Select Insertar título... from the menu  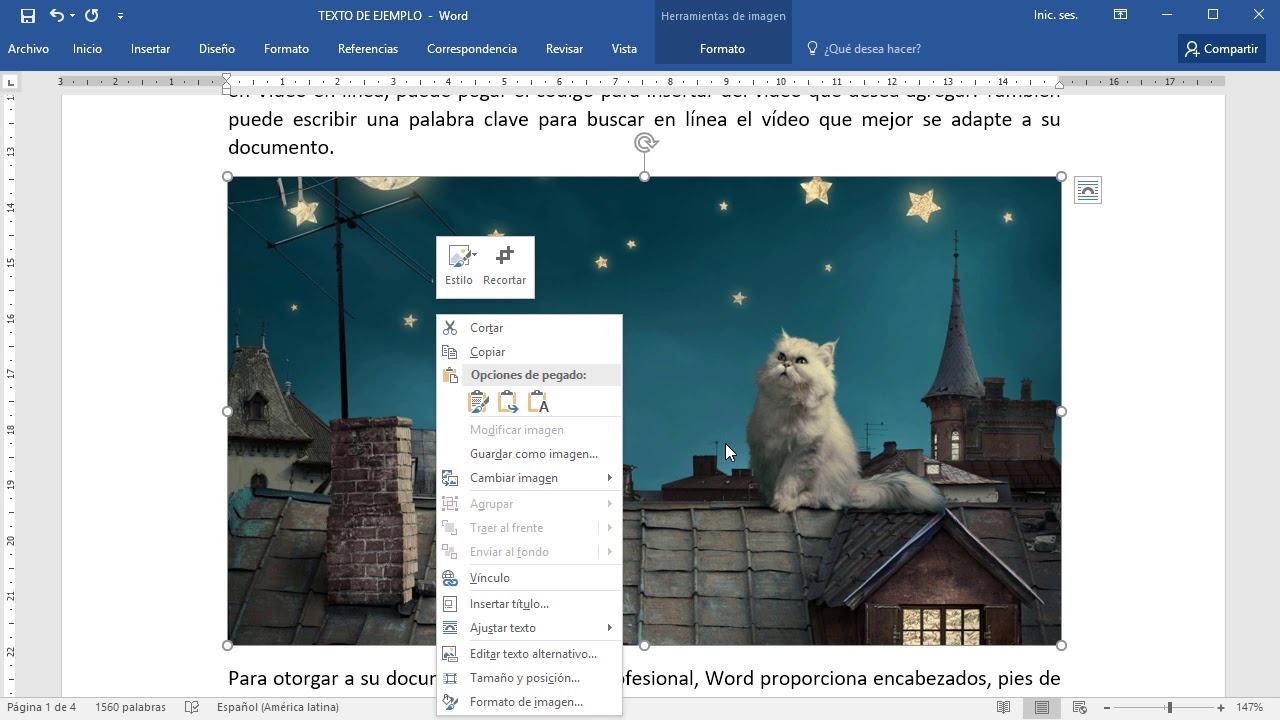pyautogui.click(x=529, y=604)
